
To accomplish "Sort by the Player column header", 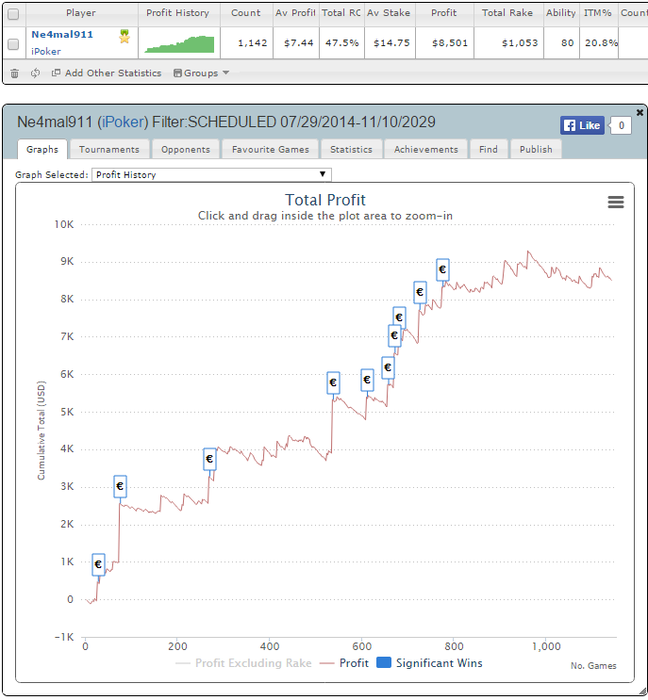I will click(81, 13).
